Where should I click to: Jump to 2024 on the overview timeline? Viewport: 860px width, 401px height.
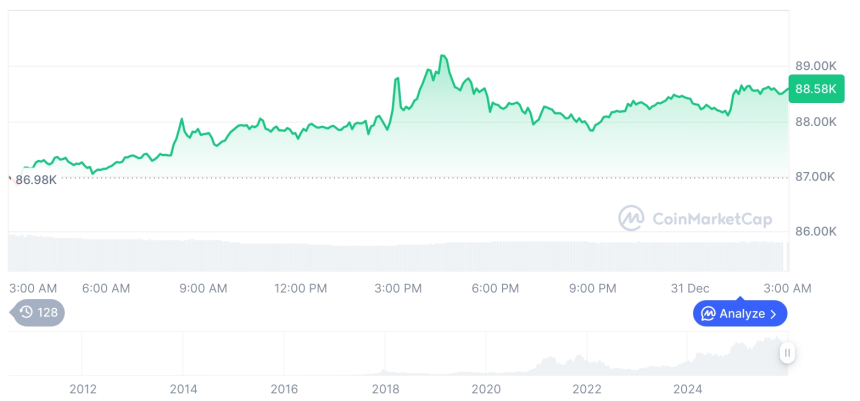tap(688, 388)
